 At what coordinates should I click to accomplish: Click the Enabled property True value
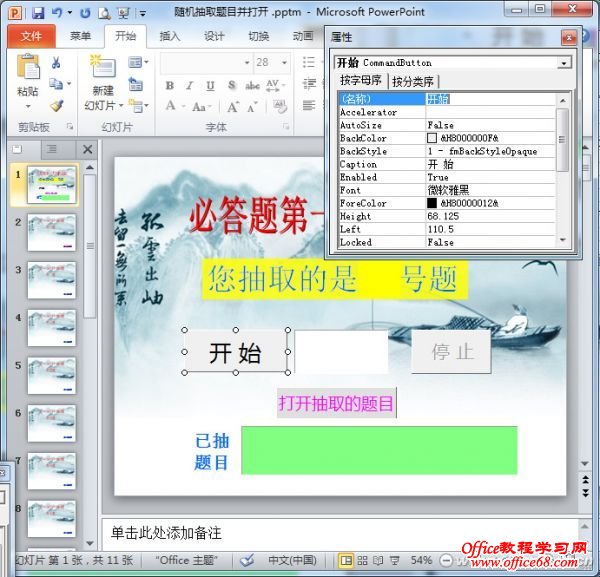490,177
